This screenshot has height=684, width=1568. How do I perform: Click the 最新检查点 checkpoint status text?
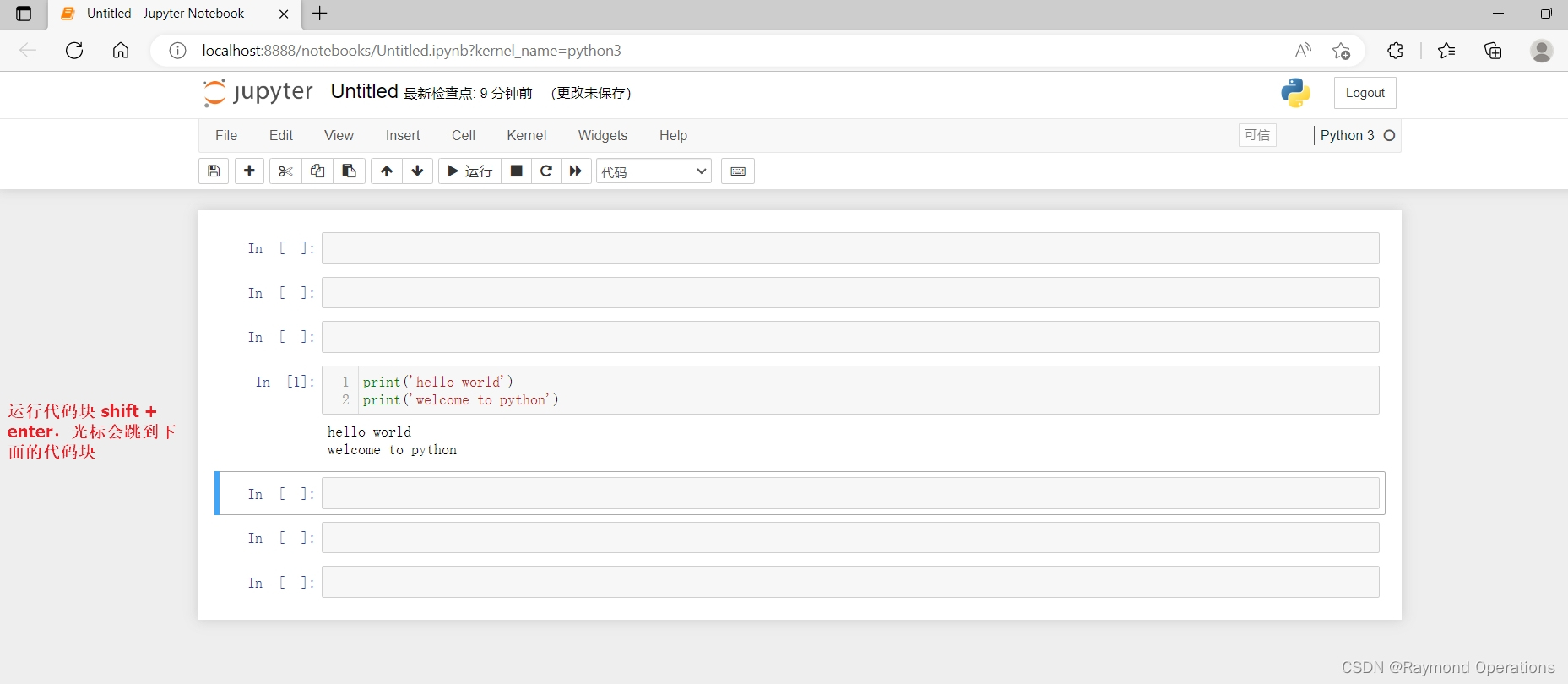[x=468, y=93]
